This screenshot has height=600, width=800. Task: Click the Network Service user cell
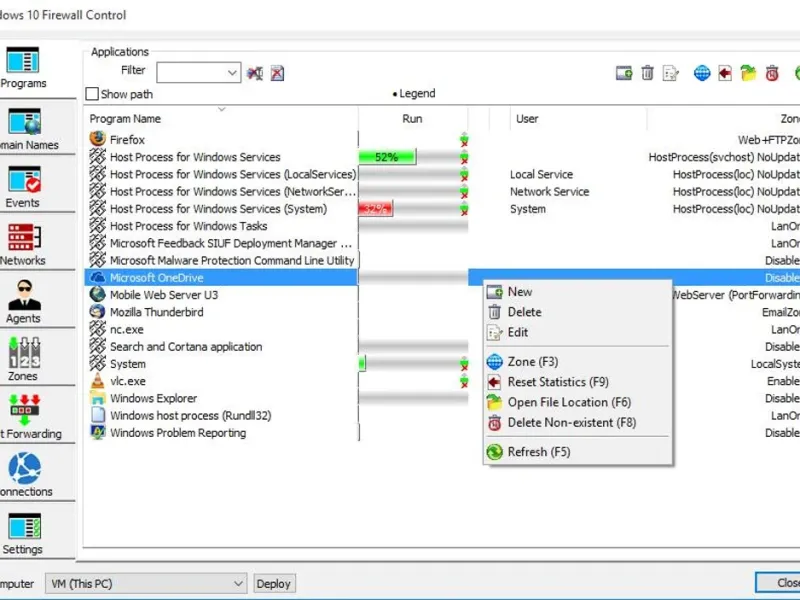549,191
